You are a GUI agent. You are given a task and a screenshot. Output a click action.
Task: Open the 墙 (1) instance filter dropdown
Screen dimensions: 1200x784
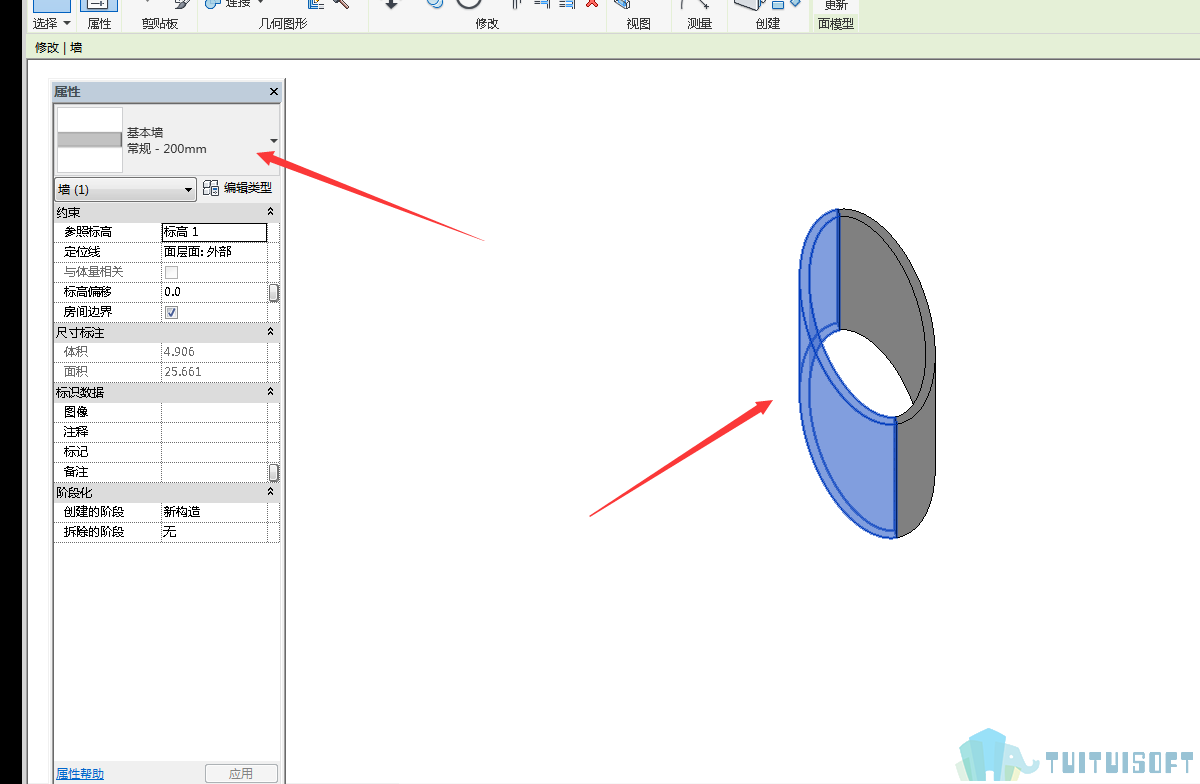click(x=125, y=189)
